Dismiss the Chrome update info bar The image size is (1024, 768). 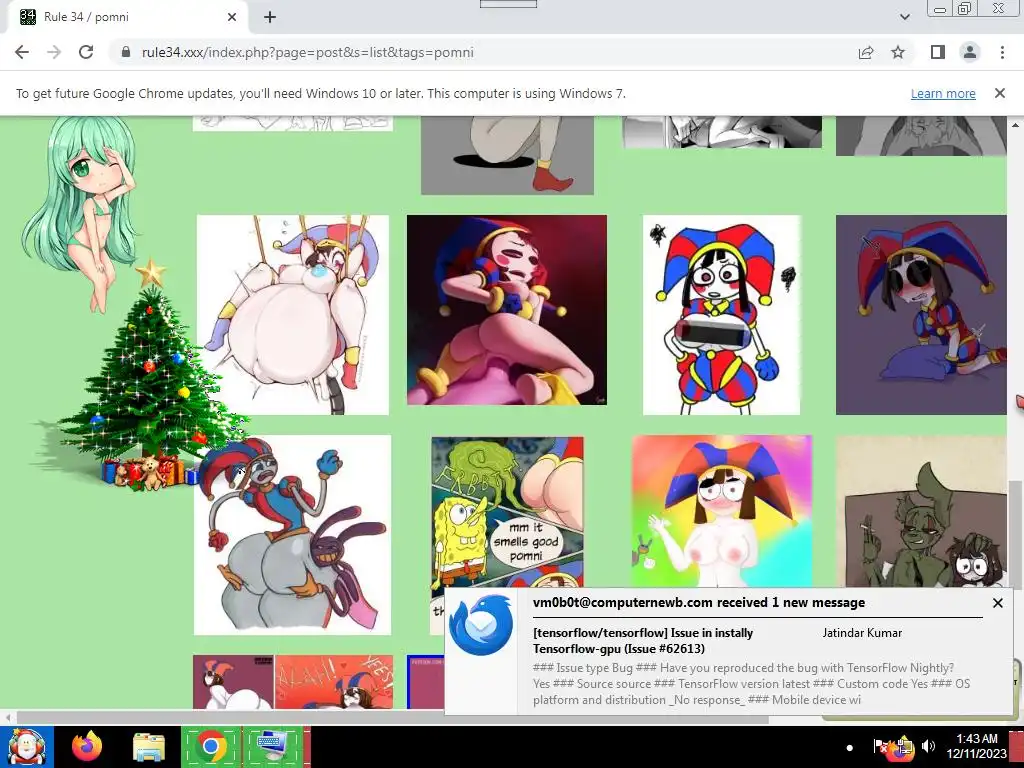pos(1000,93)
